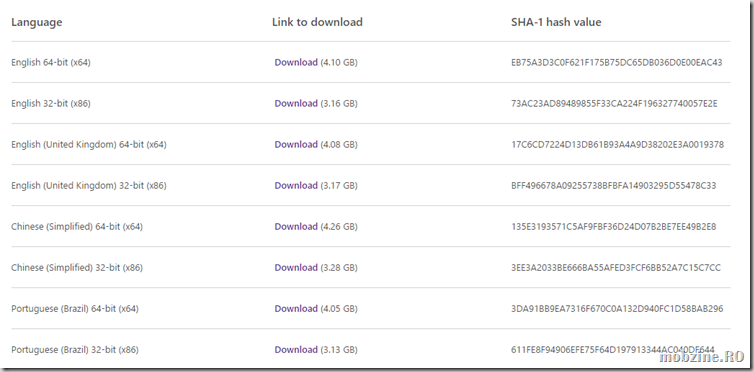The width and height of the screenshot is (754, 372).
Task: Download Portuguese (Brazil) 32-bit build
Action: (x=296, y=350)
